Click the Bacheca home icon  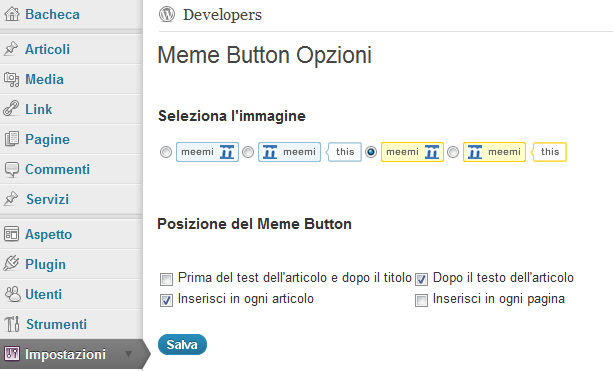(x=12, y=14)
